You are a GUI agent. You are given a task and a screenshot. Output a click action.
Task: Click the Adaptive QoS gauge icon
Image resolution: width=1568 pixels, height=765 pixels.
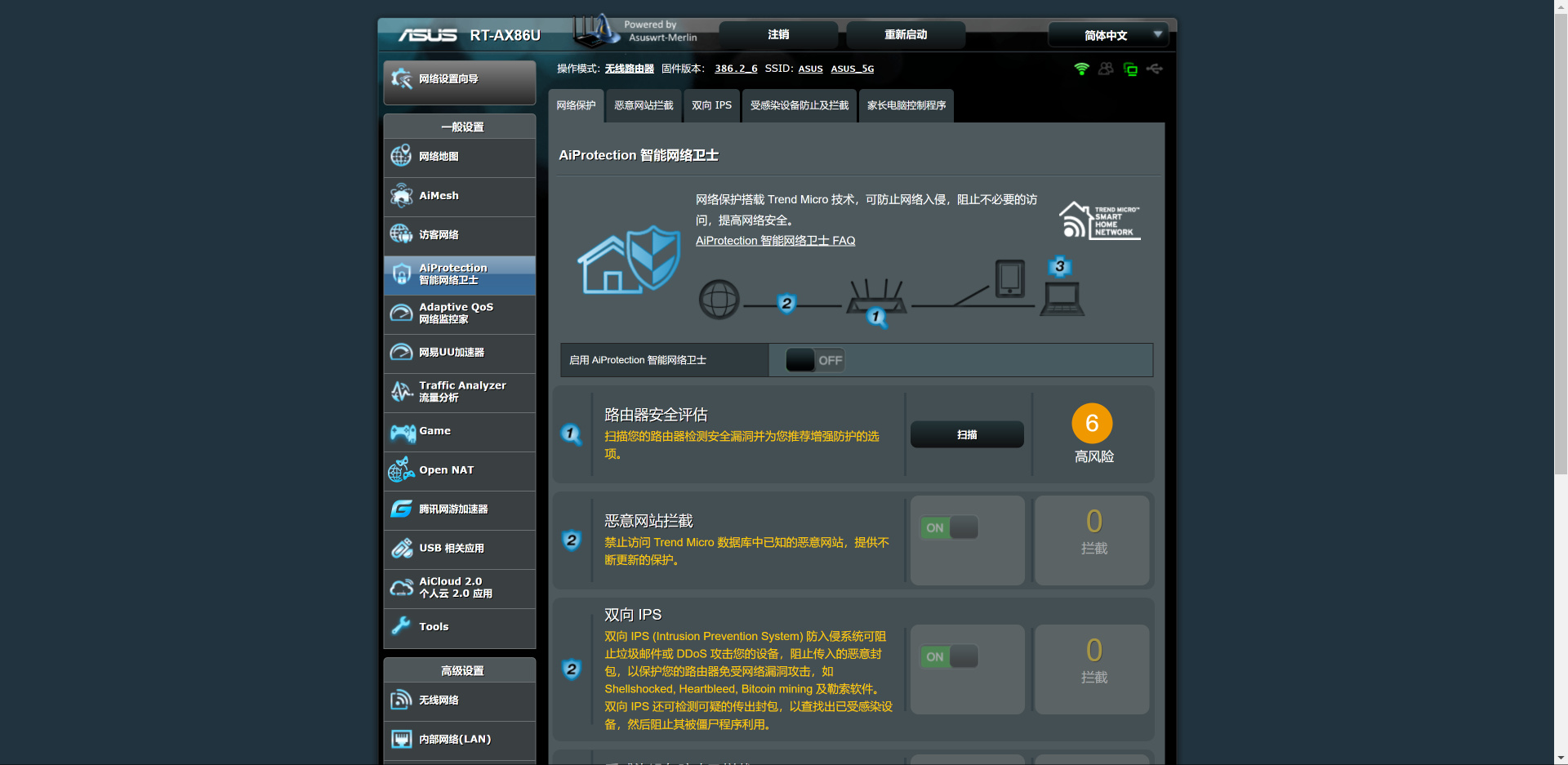(x=401, y=313)
